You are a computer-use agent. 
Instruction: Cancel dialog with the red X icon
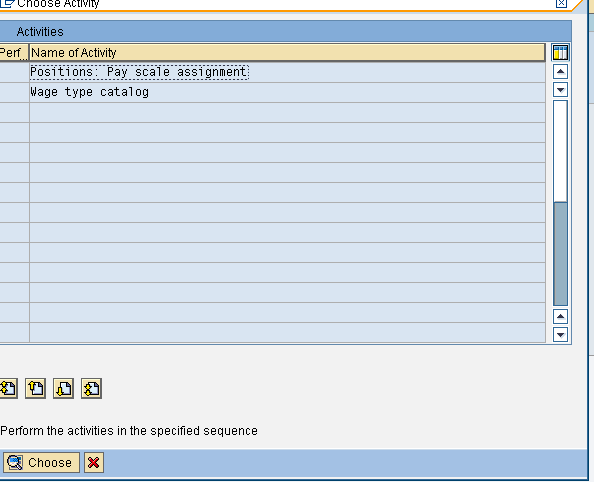click(x=94, y=462)
